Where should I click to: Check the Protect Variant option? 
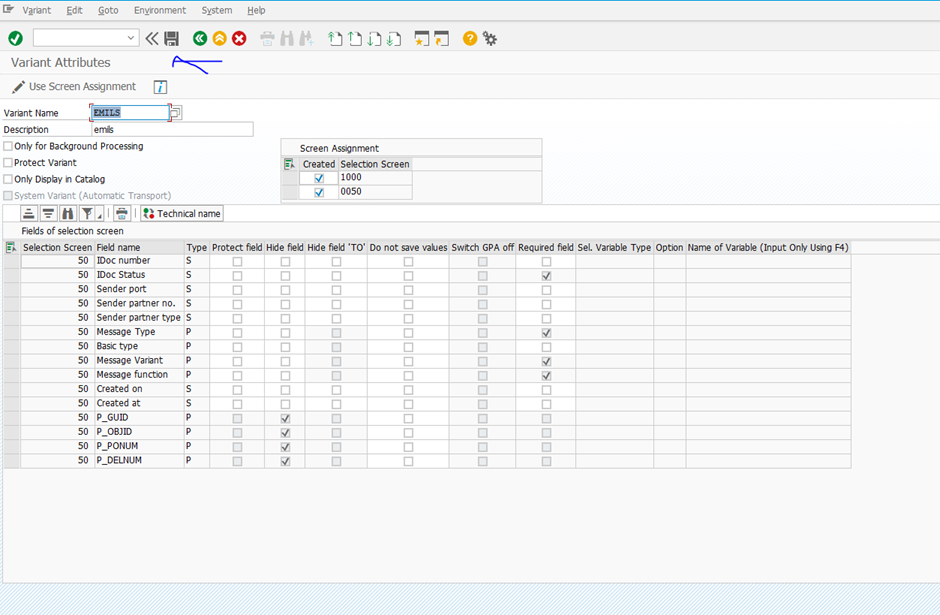(x=8, y=163)
